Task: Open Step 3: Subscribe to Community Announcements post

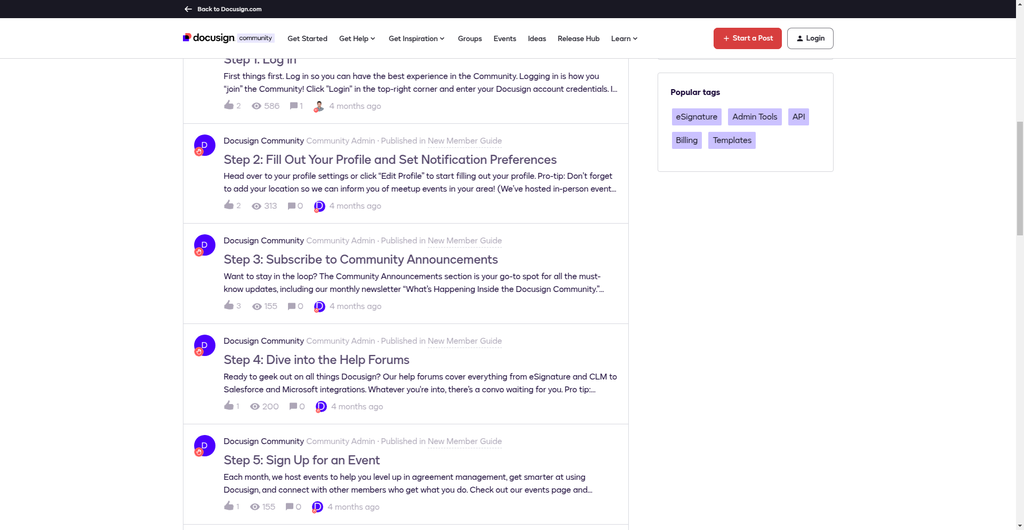Action: 360,260
